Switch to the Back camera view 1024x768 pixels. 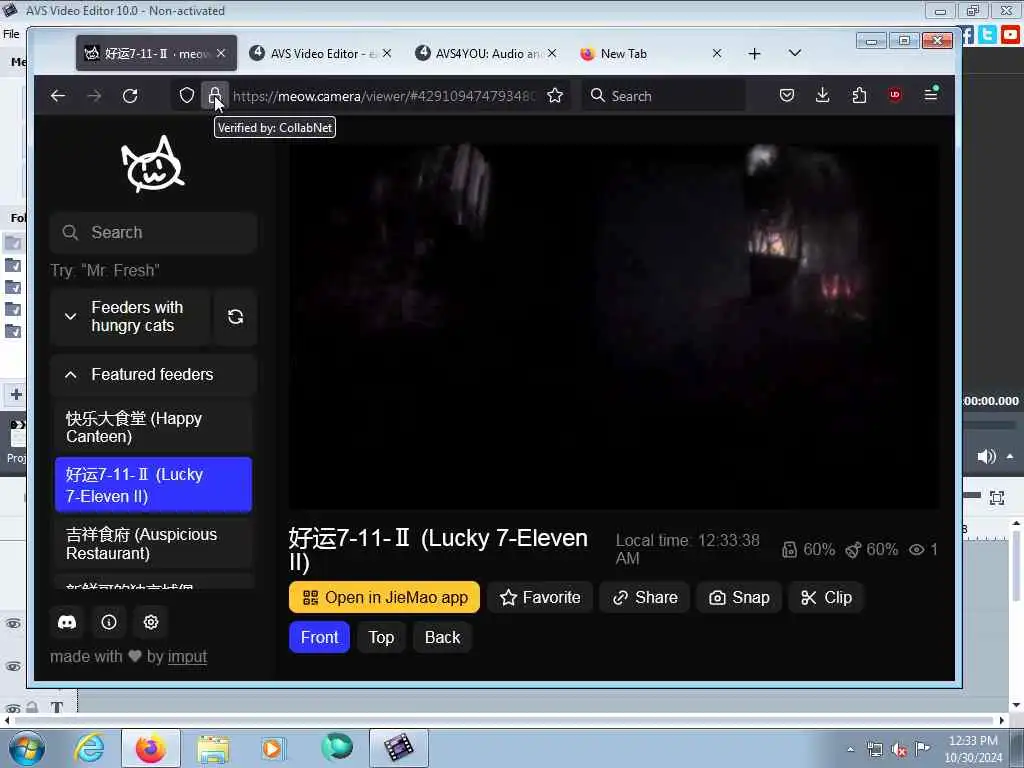coord(442,637)
